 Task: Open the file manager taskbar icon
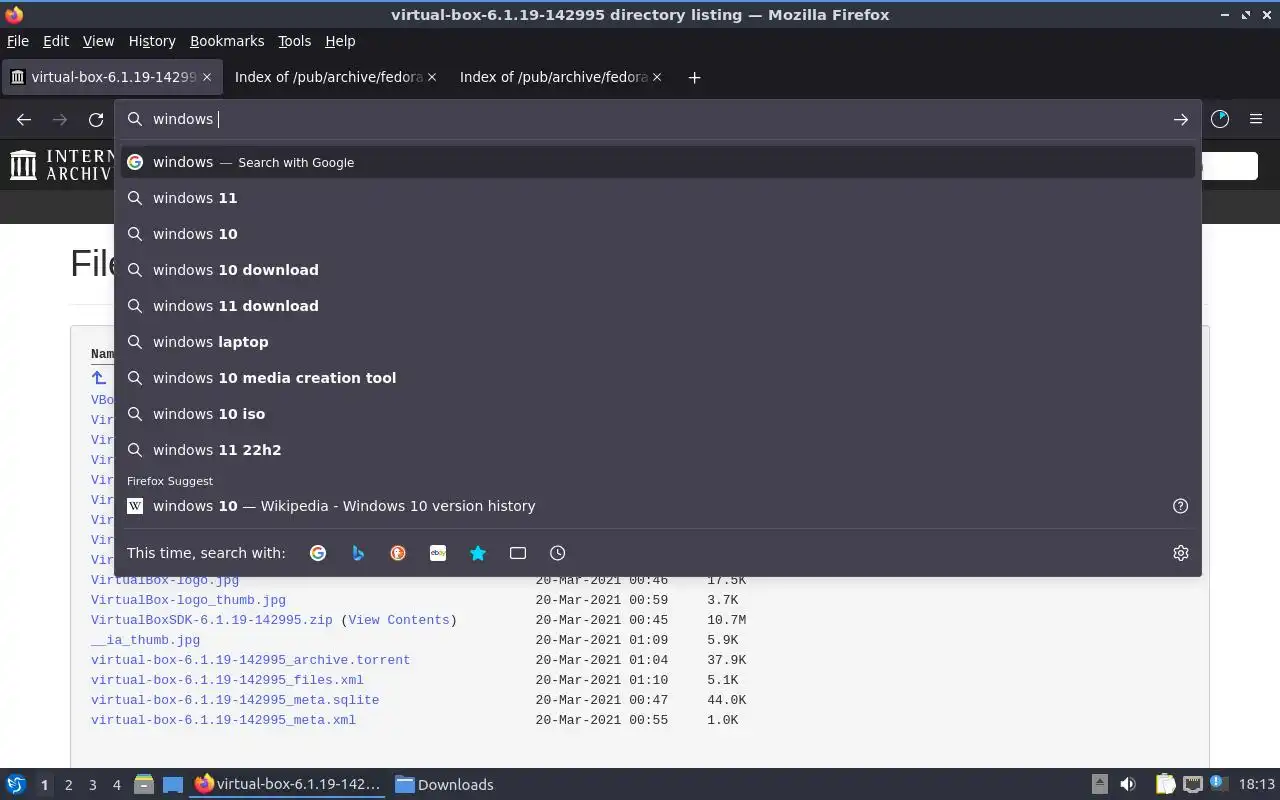(x=143, y=785)
